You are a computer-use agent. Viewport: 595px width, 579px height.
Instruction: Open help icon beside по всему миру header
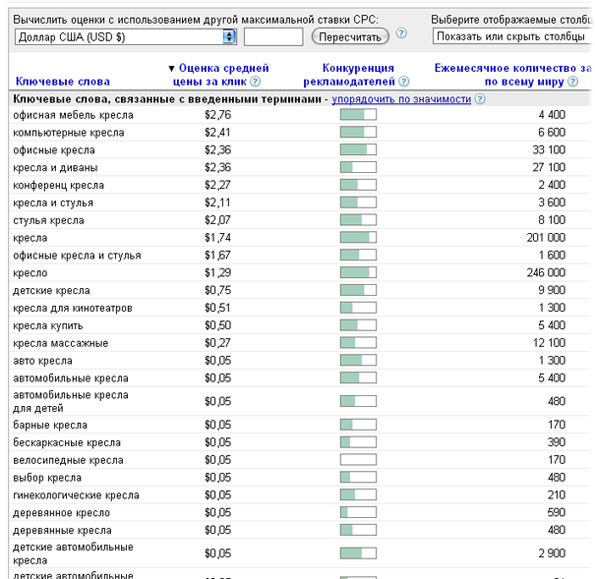point(573,81)
